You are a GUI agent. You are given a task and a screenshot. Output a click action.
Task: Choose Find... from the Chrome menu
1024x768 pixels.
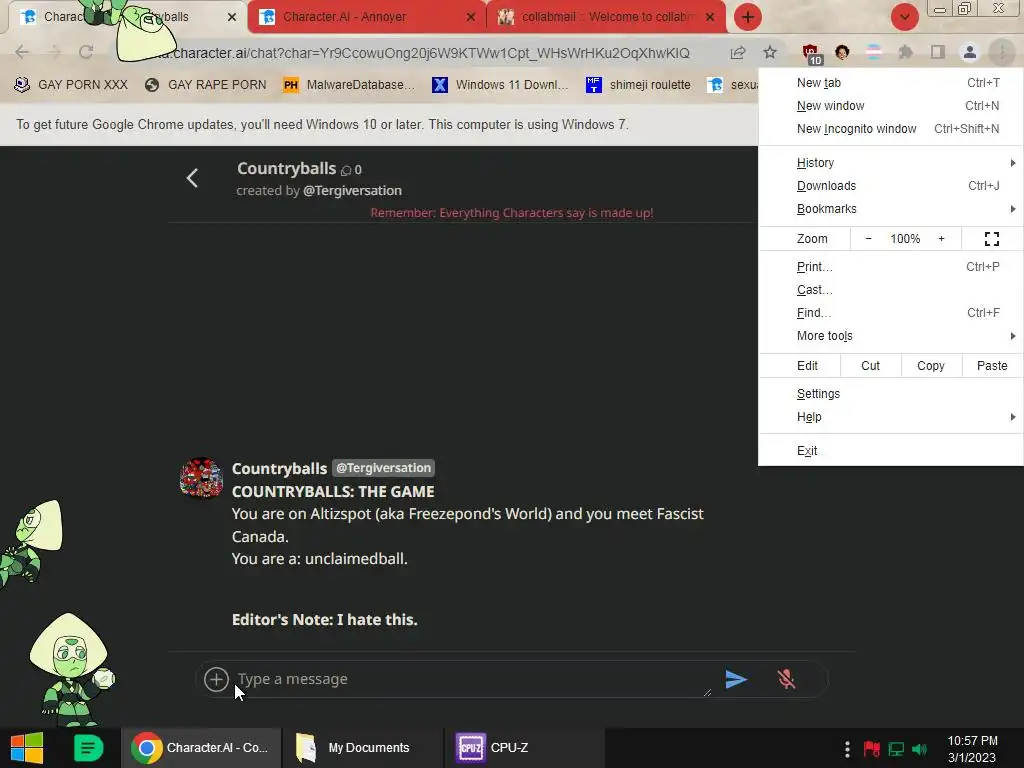(x=891, y=313)
